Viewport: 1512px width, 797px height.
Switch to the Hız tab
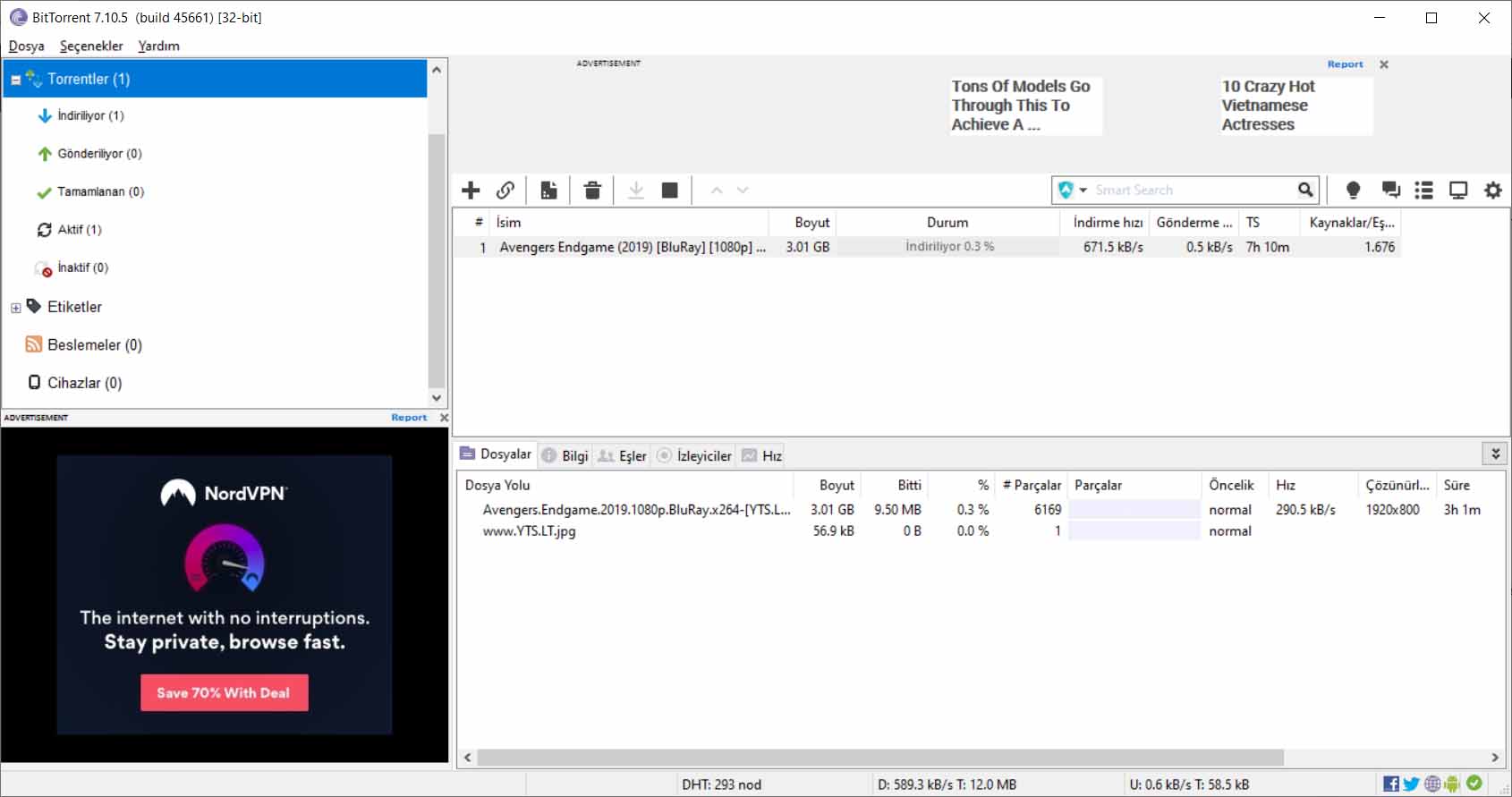(762, 455)
